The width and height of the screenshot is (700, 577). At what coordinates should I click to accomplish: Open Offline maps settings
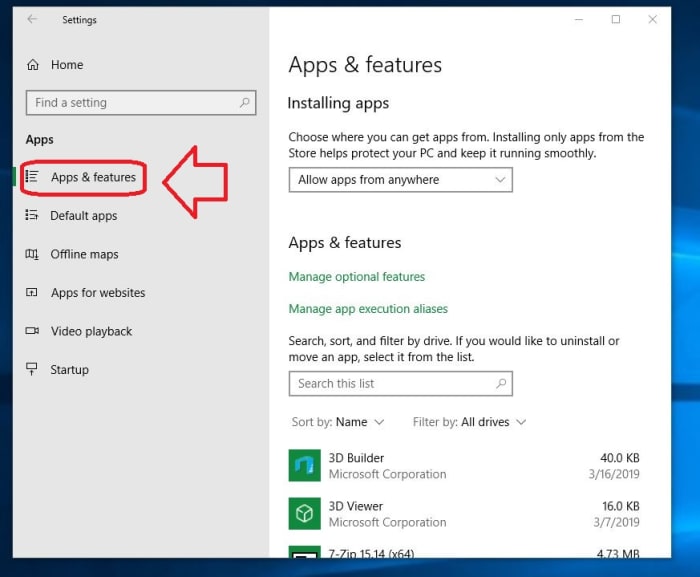point(84,254)
